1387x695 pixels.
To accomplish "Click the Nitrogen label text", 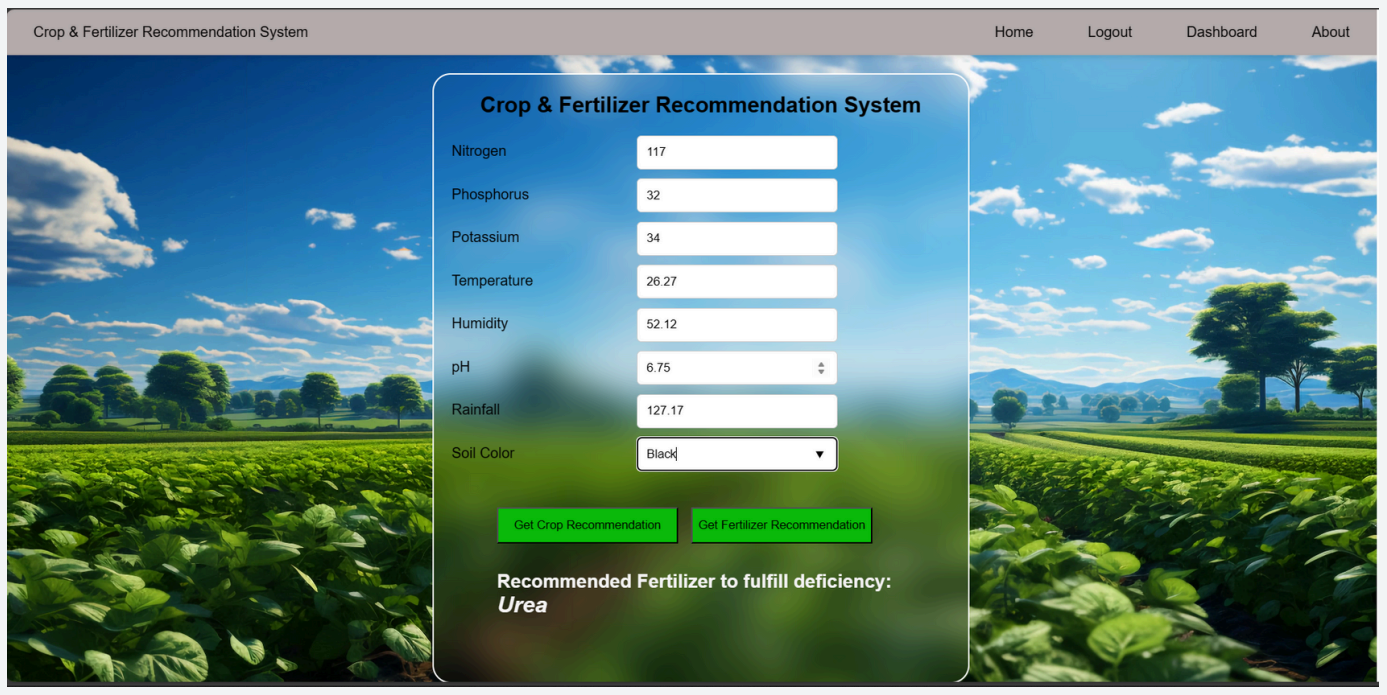I will (x=479, y=151).
